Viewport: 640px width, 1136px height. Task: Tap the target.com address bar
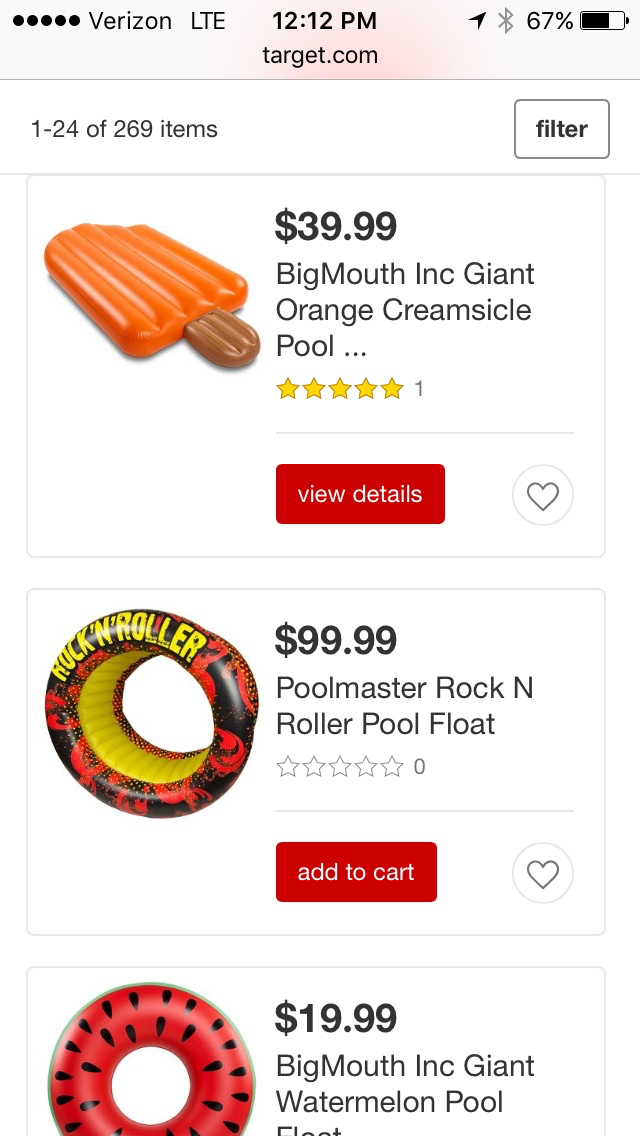pos(320,55)
